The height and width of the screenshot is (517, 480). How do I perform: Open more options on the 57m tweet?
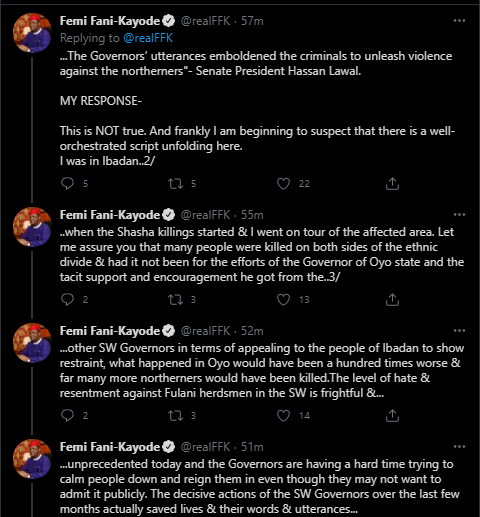click(459, 21)
